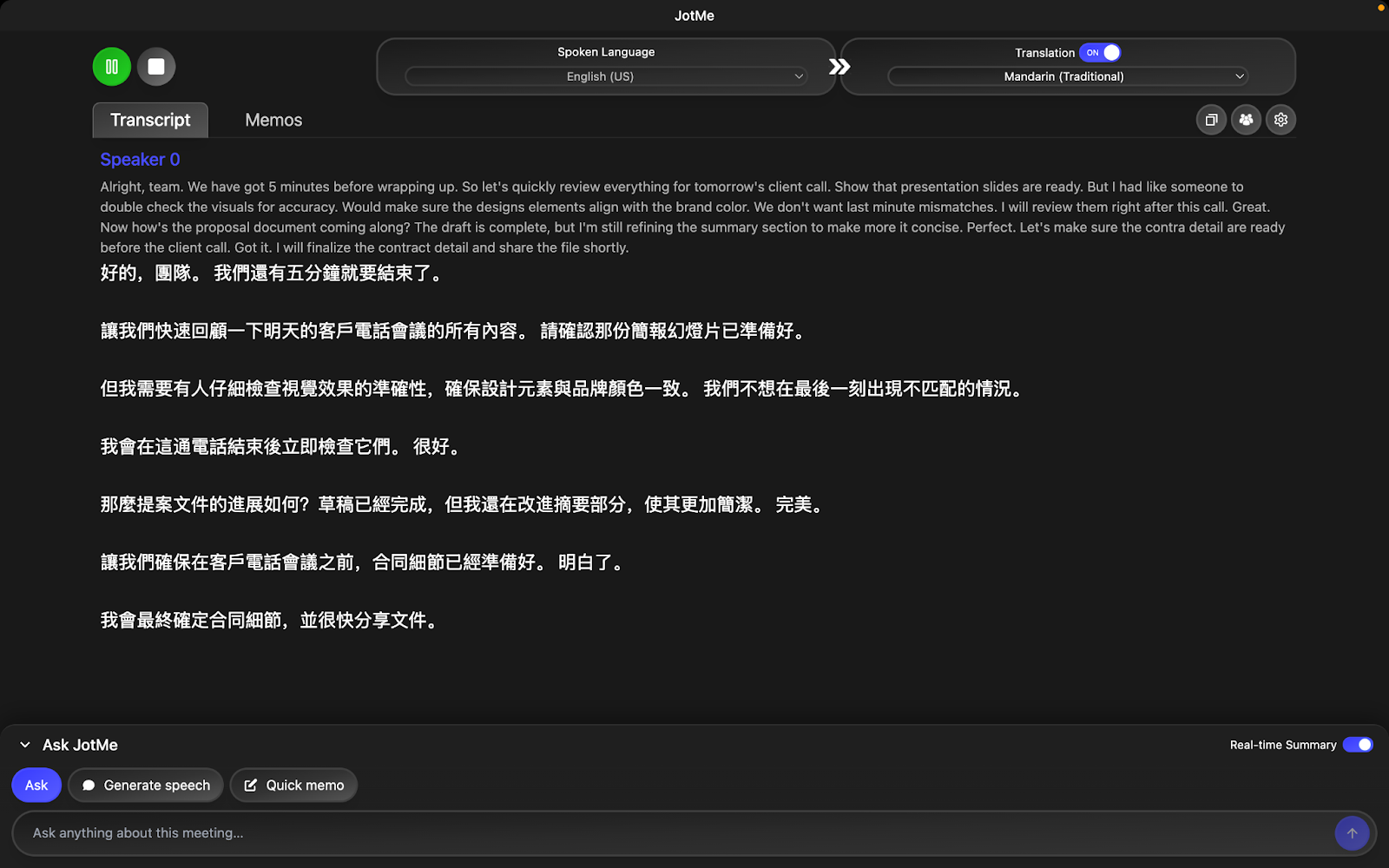Open the English (US) spoken language dropdown
The image size is (1389, 868).
[x=605, y=76]
